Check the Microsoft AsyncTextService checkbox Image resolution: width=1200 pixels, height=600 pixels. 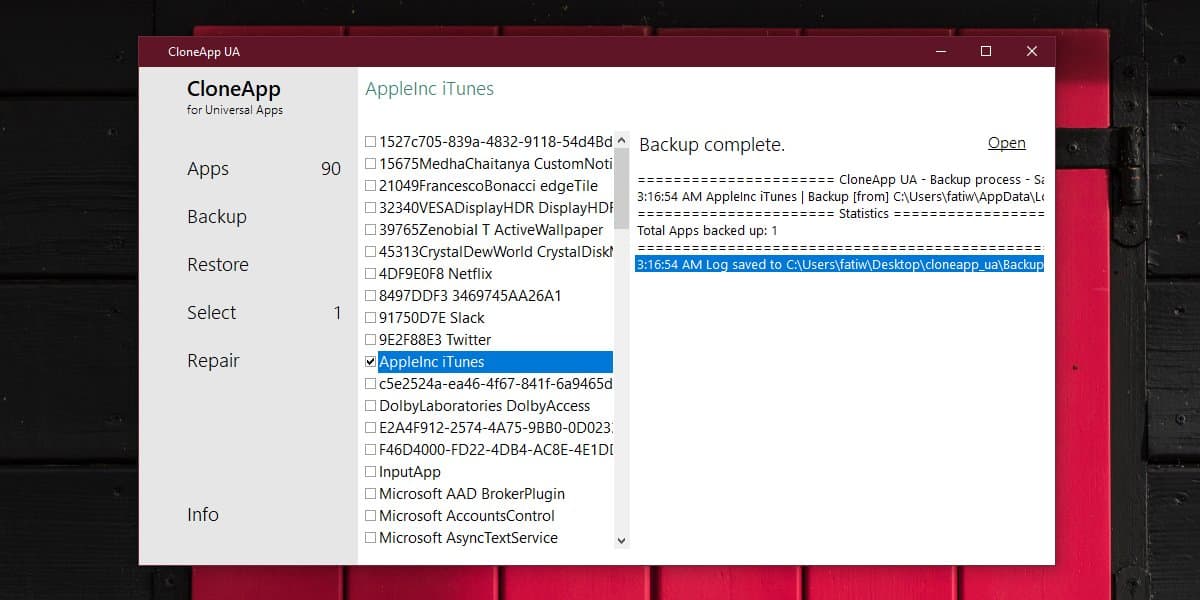coord(371,538)
